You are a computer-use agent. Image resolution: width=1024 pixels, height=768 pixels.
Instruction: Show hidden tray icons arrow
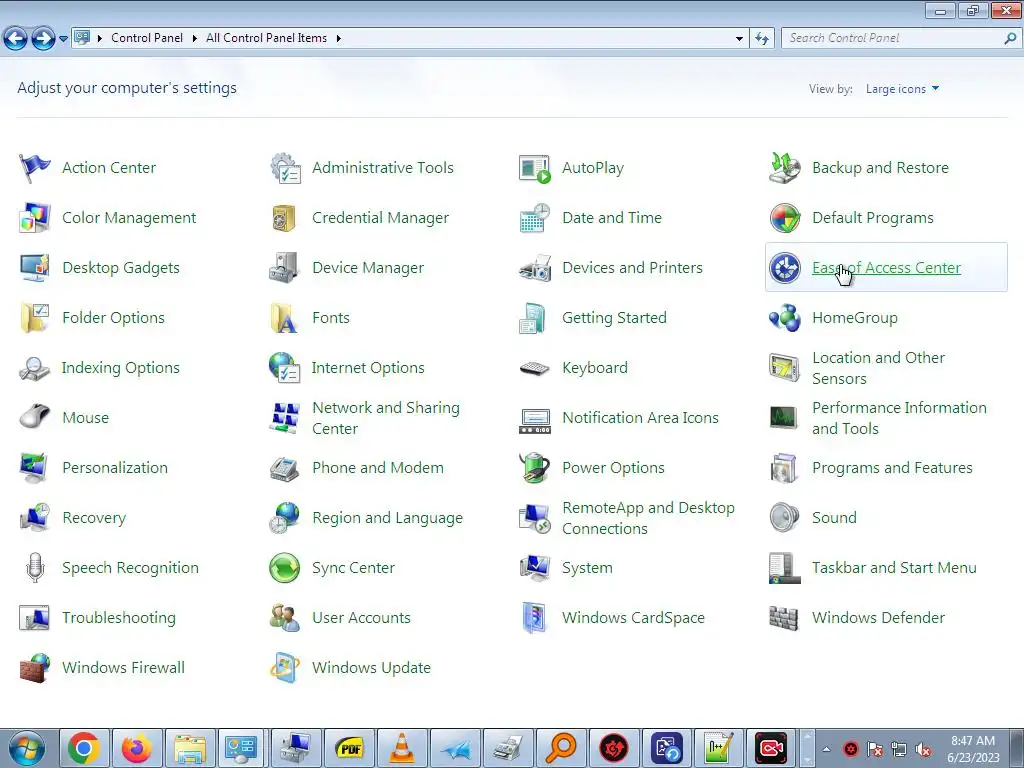pyautogui.click(x=826, y=749)
